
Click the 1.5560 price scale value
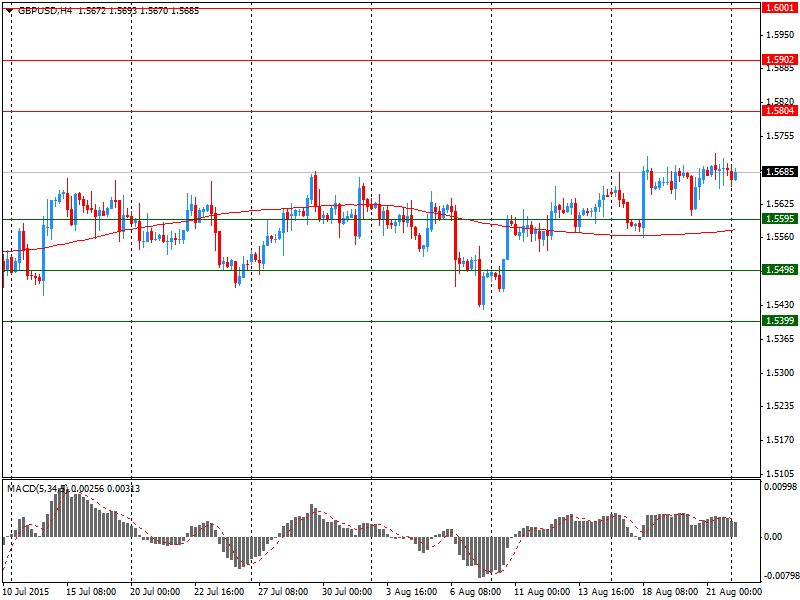coord(780,237)
